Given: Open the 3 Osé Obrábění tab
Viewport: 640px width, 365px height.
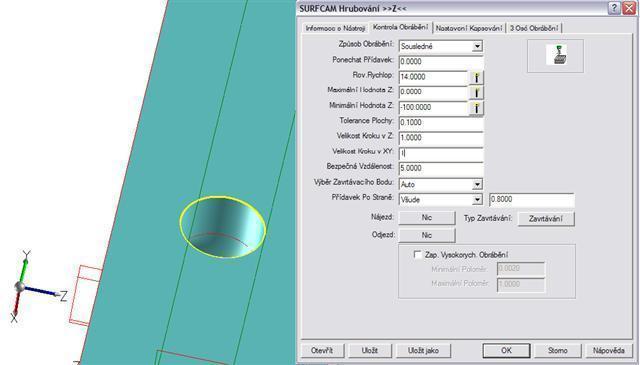Looking at the screenshot, I should 534,28.
